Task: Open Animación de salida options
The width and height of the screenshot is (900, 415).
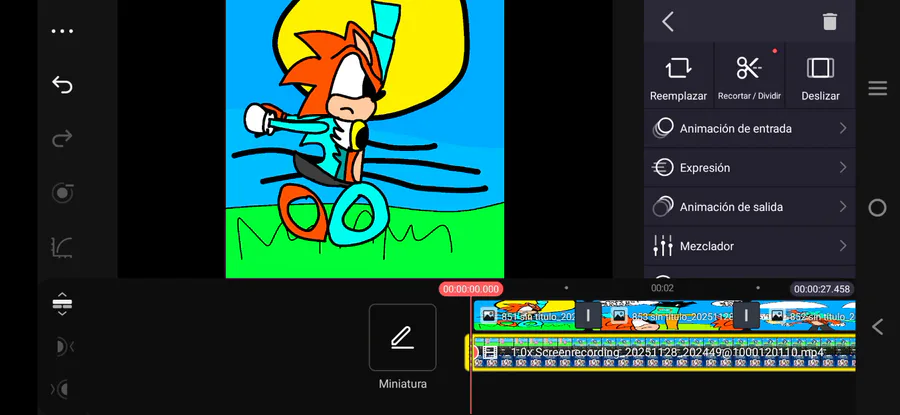Action: pyautogui.click(x=750, y=207)
